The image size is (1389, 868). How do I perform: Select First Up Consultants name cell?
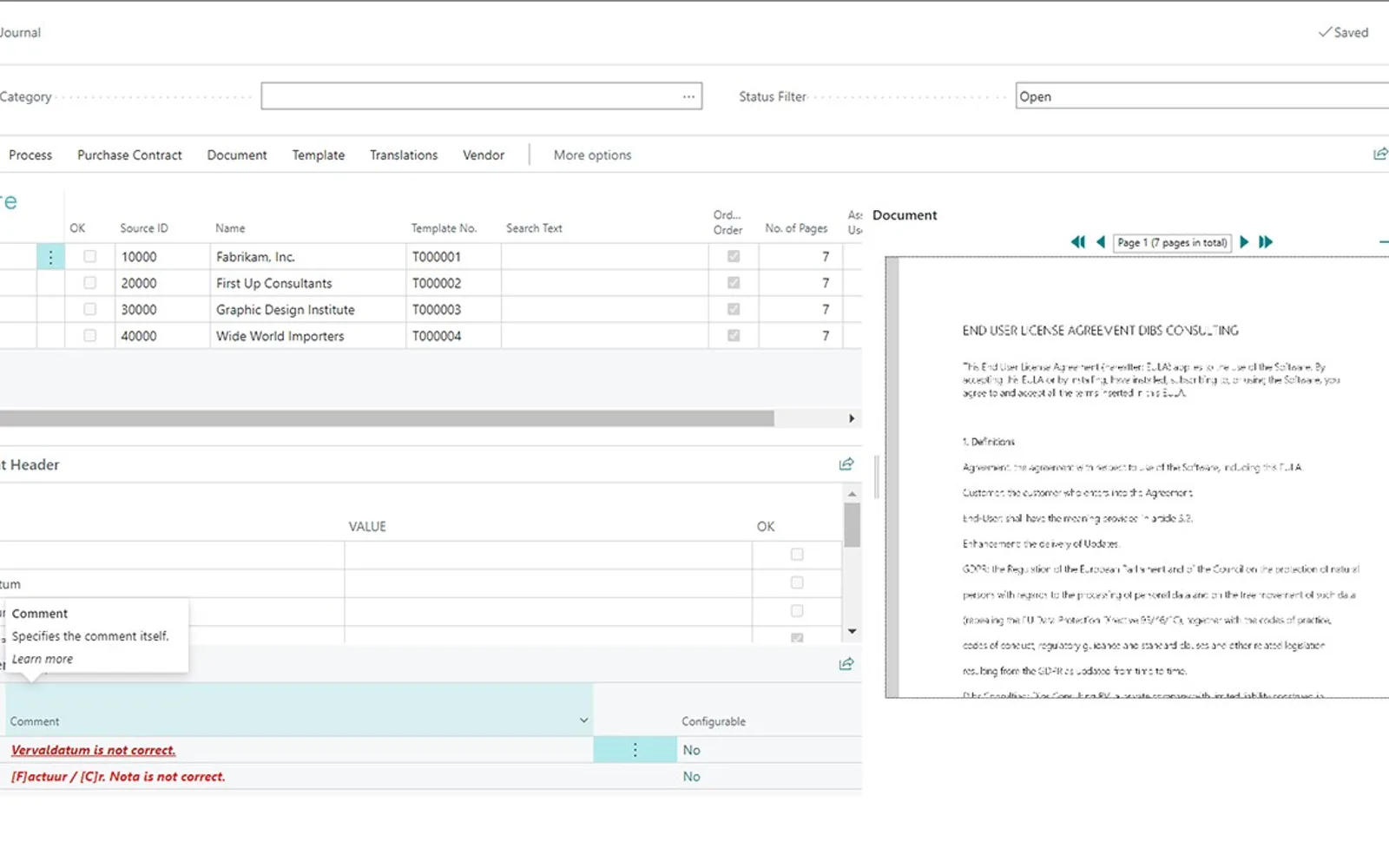tap(308, 283)
